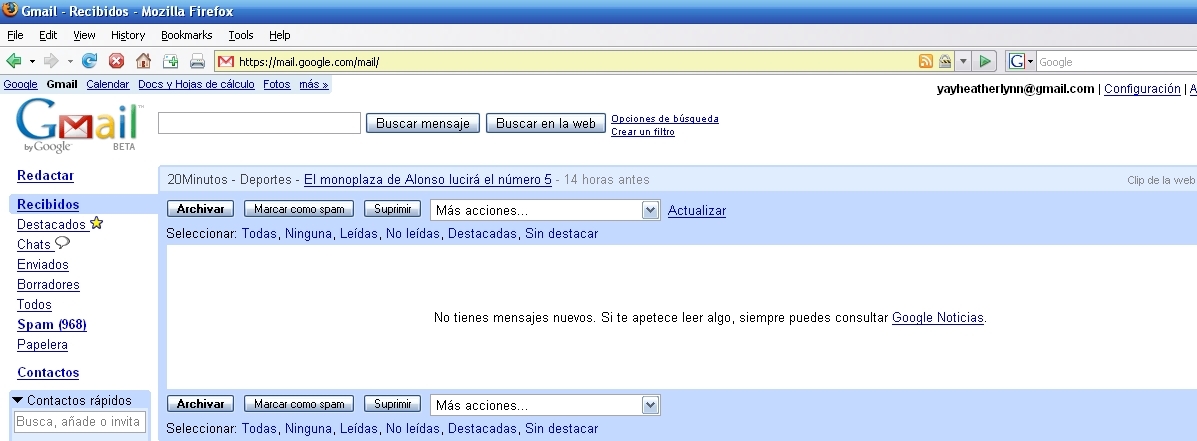Click the Google link in top bar
Image resolution: width=1197 pixels, height=441 pixels.
click(x=21, y=85)
